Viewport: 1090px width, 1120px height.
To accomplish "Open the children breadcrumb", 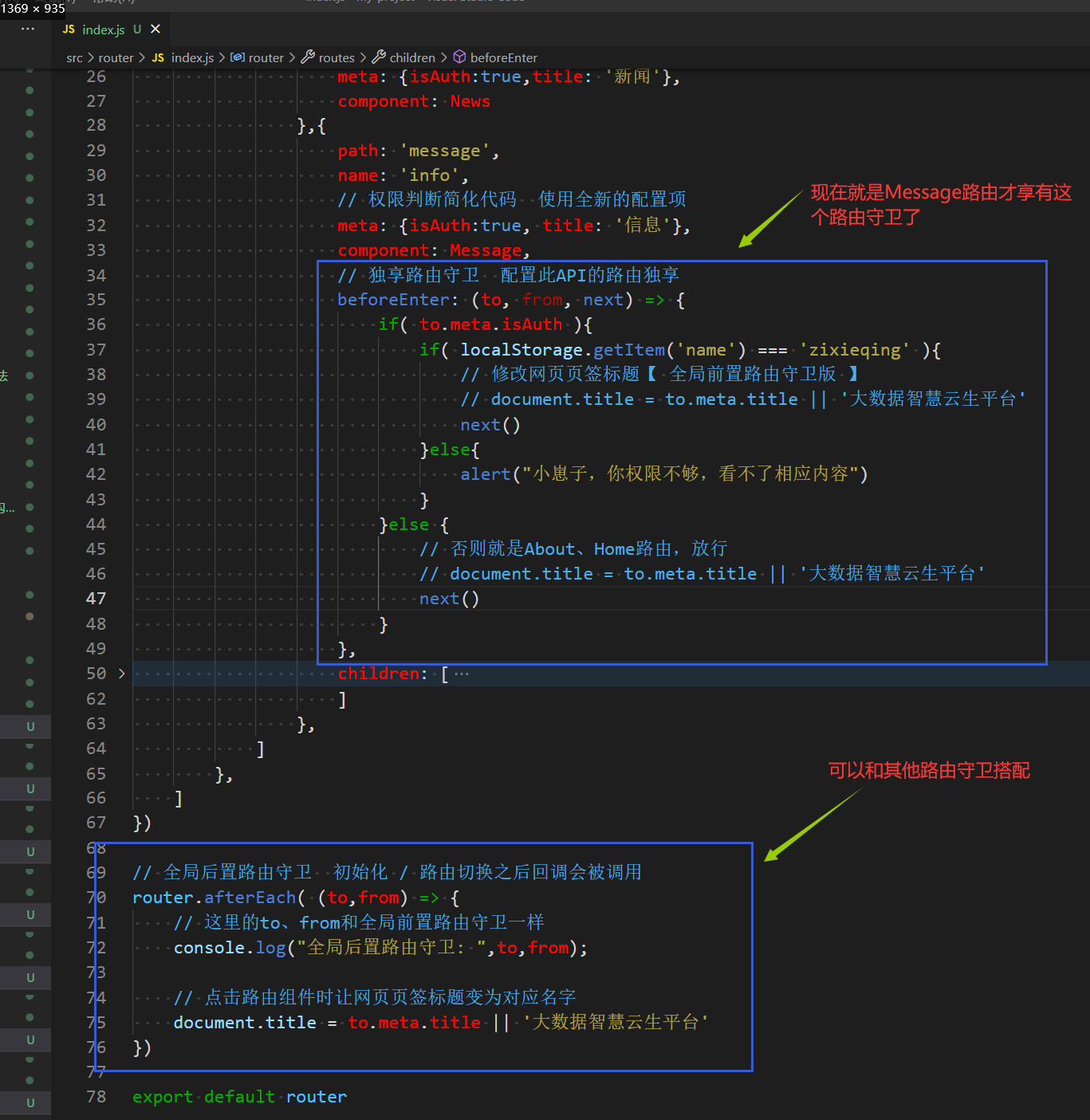I will pyautogui.click(x=412, y=57).
